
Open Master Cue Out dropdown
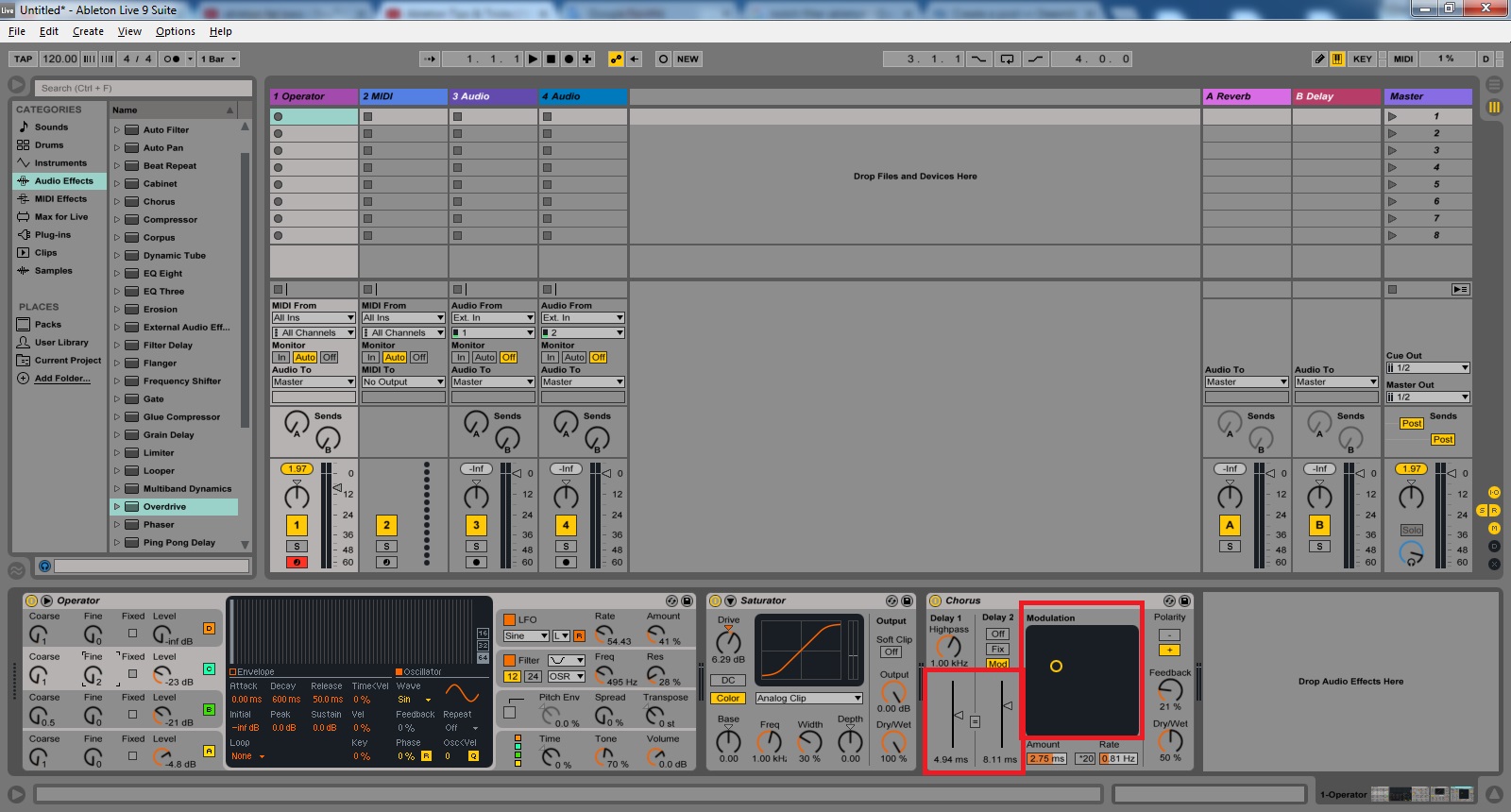tap(1428, 367)
